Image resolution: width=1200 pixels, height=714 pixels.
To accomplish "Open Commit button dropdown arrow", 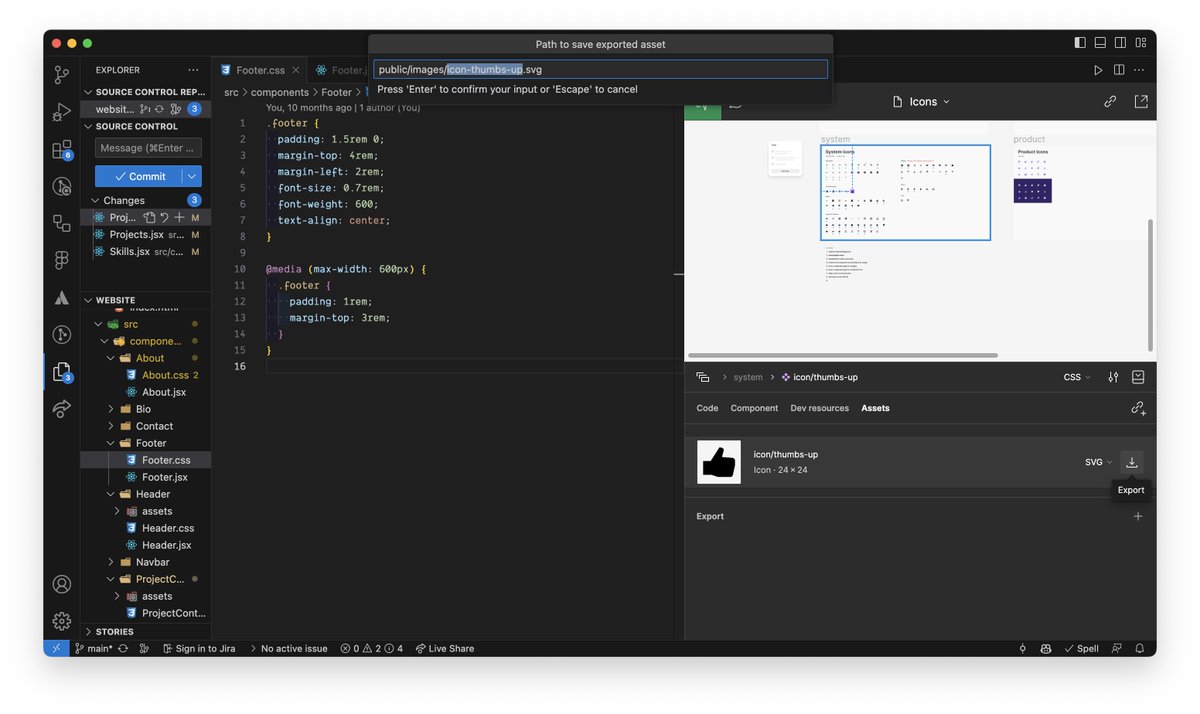I will point(192,176).
